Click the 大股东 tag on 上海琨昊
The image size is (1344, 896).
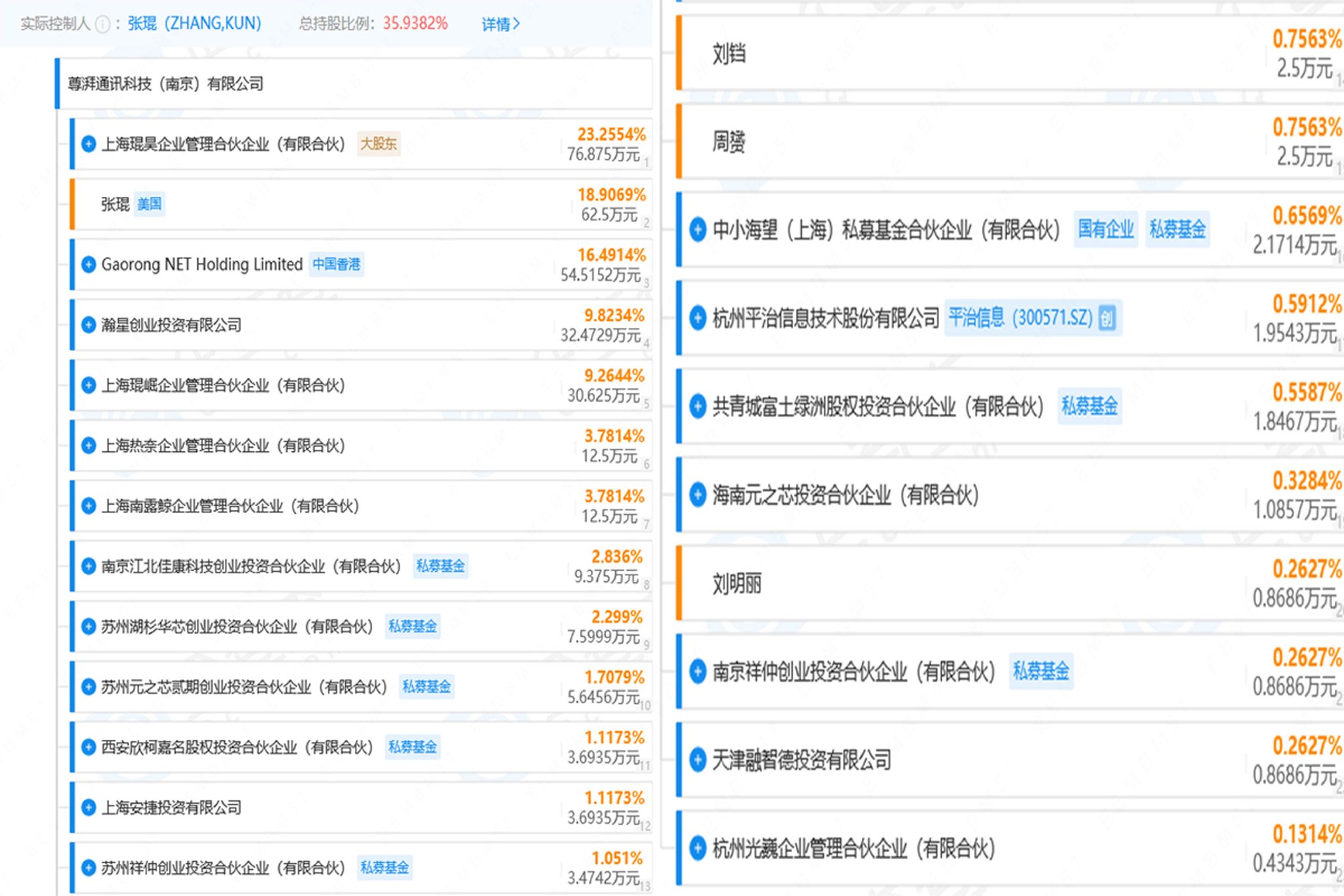(x=379, y=145)
